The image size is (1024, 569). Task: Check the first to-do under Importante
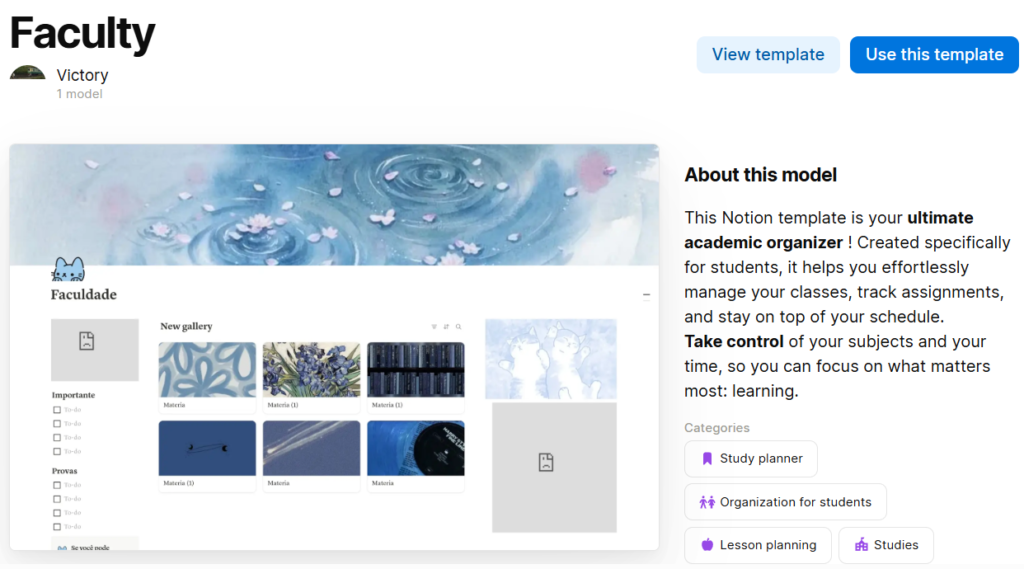click(x=57, y=410)
